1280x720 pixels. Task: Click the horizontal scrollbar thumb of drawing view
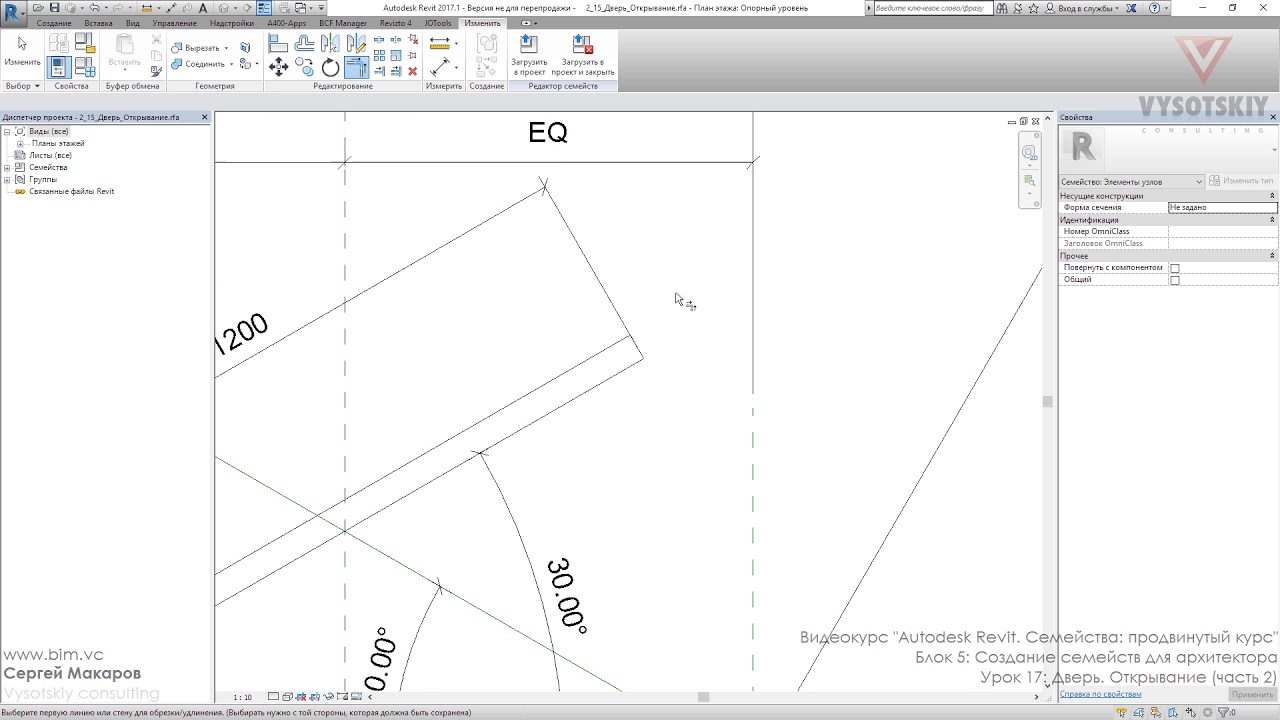tap(703, 697)
